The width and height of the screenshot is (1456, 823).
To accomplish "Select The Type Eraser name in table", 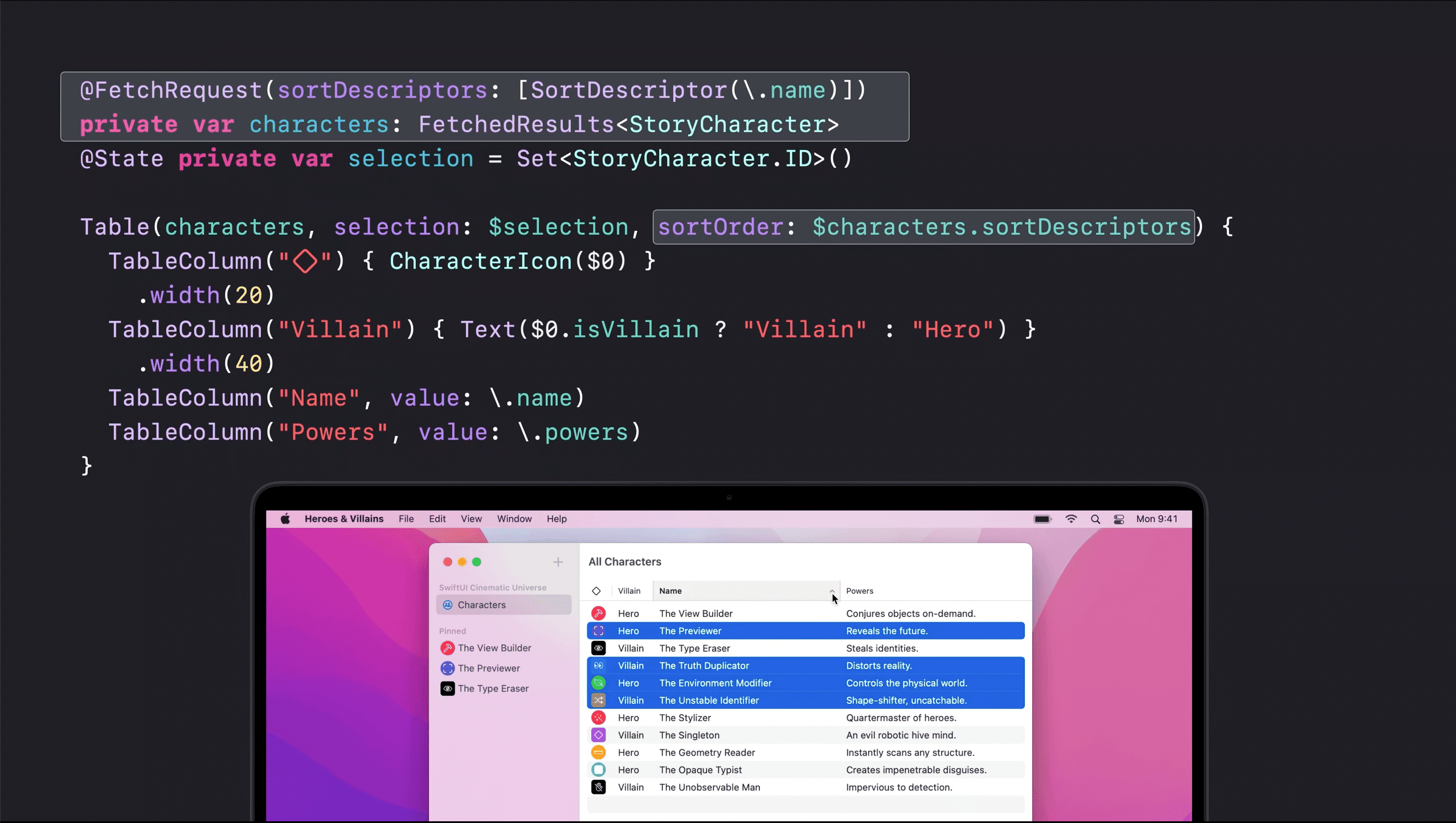I will [694, 648].
